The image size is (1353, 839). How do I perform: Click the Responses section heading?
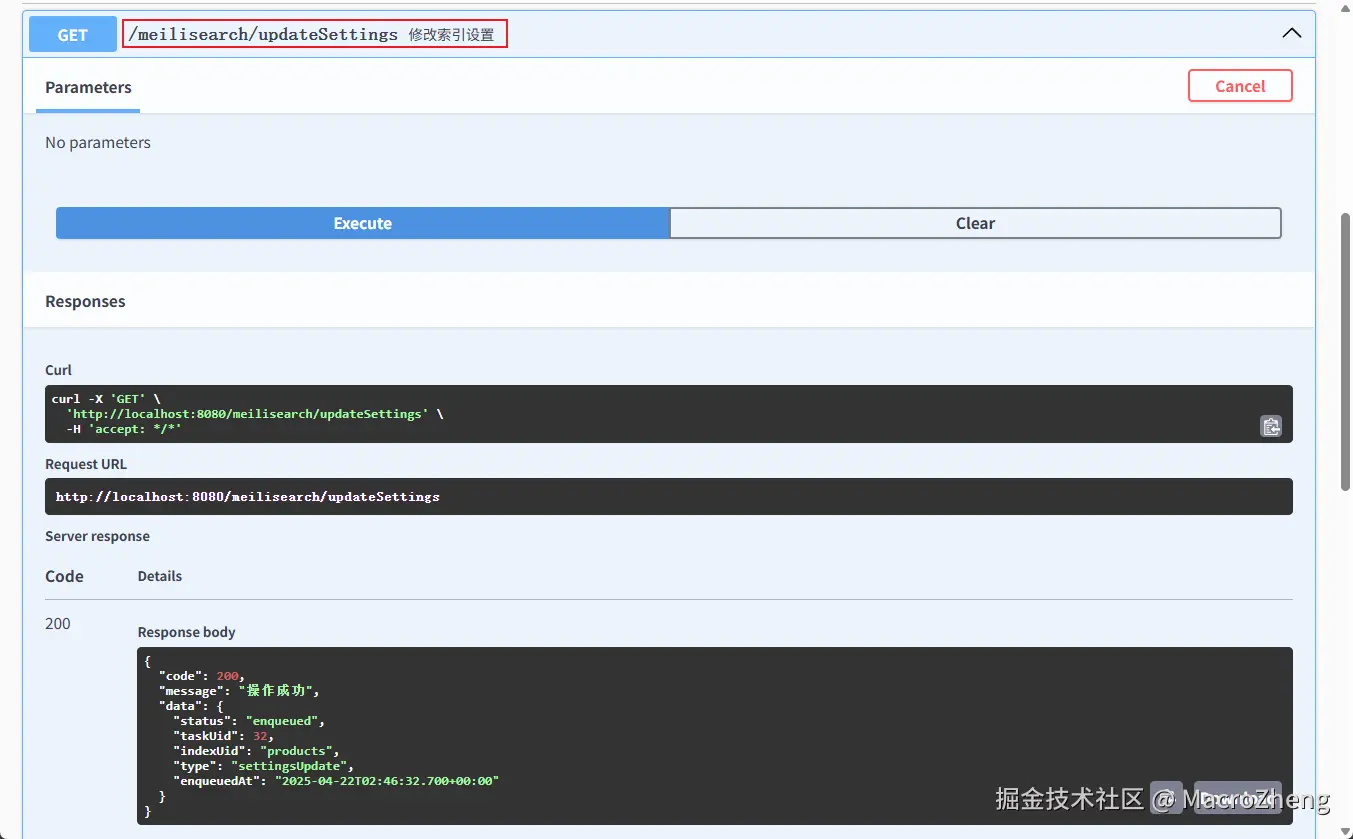click(85, 301)
